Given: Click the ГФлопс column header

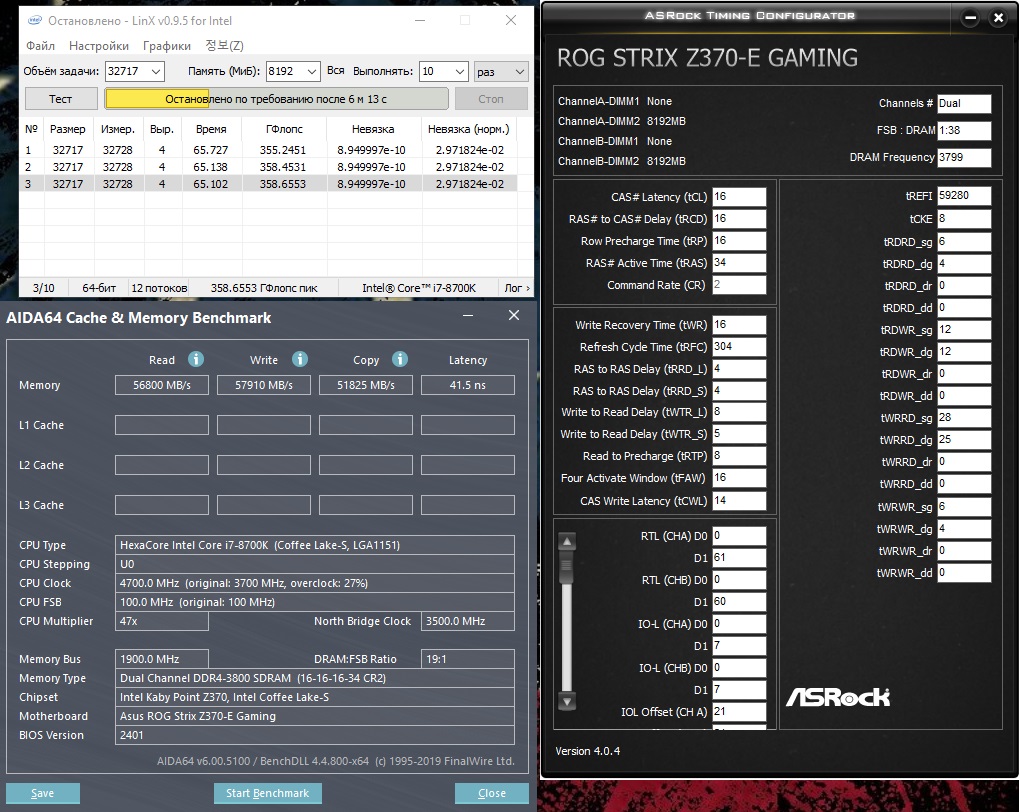Looking at the screenshot, I should 284,129.
